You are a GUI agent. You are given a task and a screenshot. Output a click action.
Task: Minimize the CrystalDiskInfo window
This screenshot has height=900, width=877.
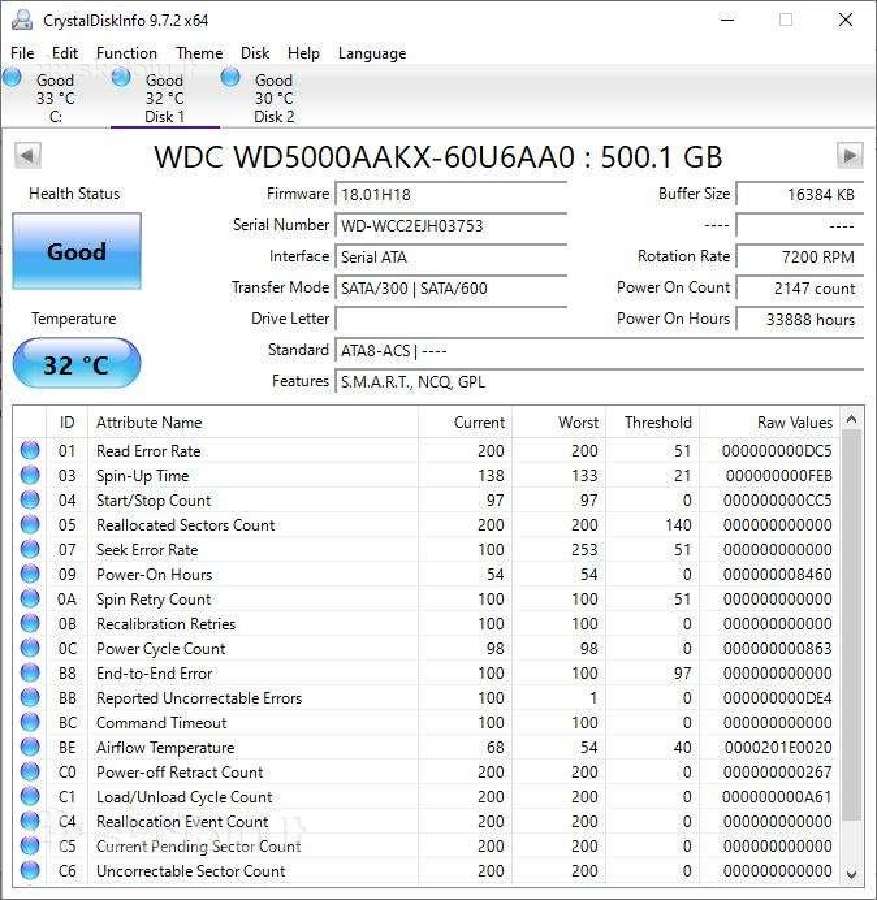[727, 20]
